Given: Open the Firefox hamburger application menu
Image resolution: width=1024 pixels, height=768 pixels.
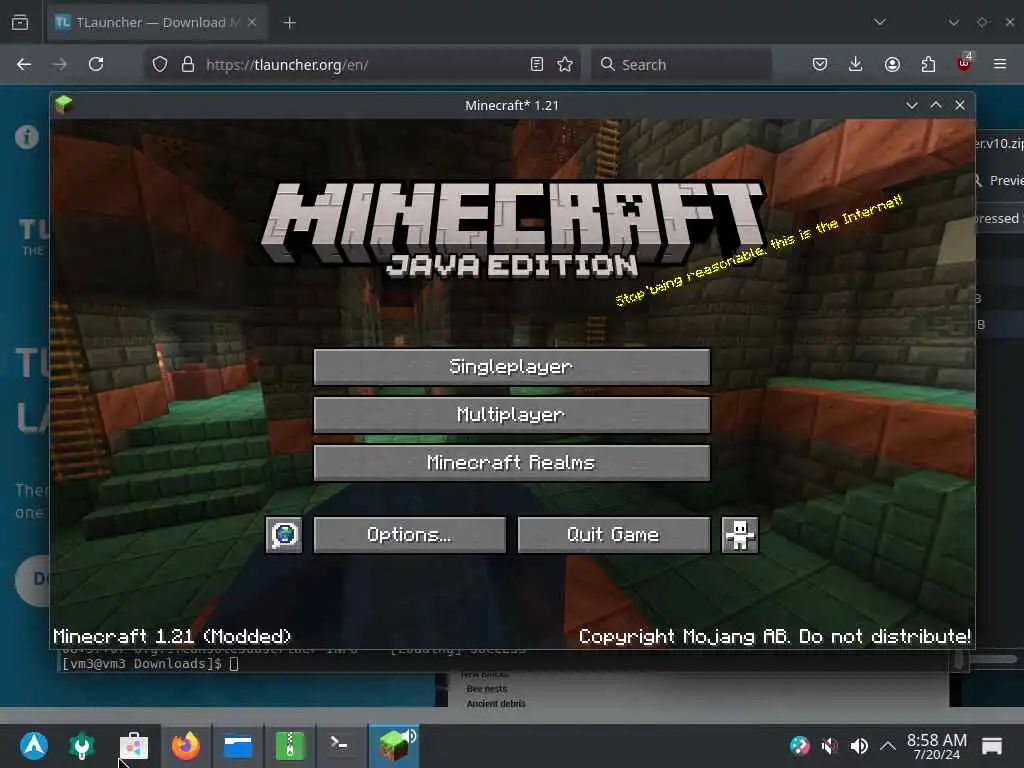Looking at the screenshot, I should (x=1000, y=64).
